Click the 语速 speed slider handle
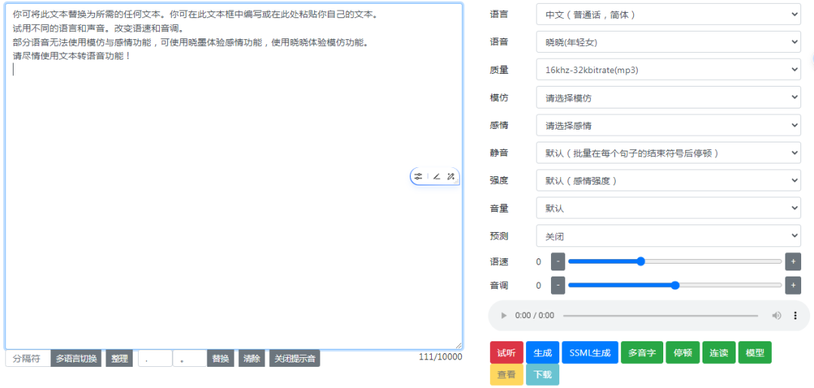The image size is (814, 388). (641, 261)
